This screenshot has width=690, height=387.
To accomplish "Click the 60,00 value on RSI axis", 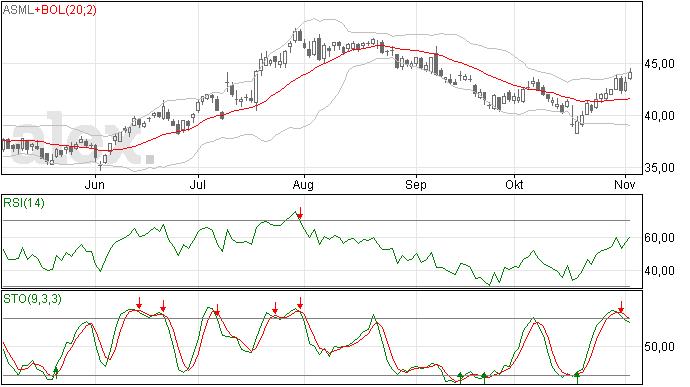I will (x=659, y=238).
